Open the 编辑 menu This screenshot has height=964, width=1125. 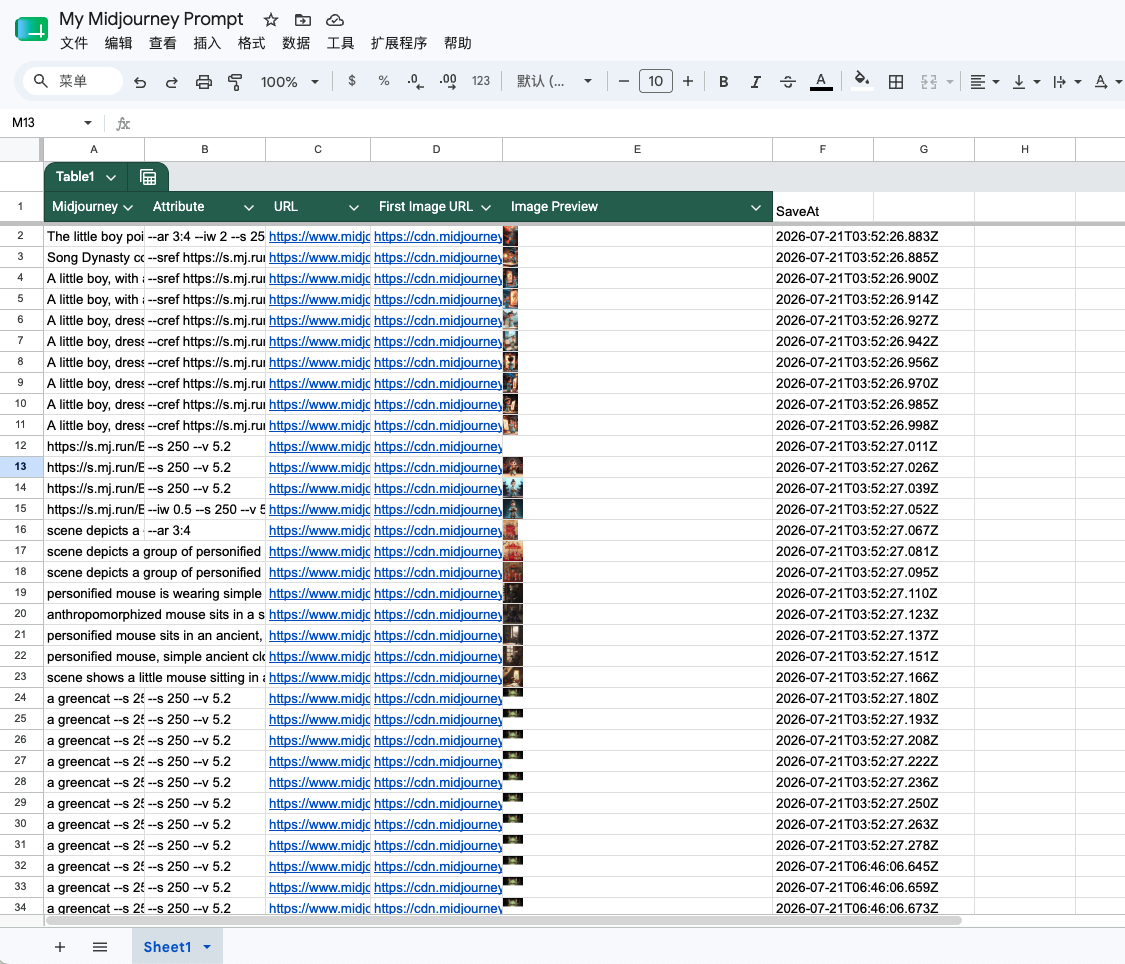click(118, 43)
